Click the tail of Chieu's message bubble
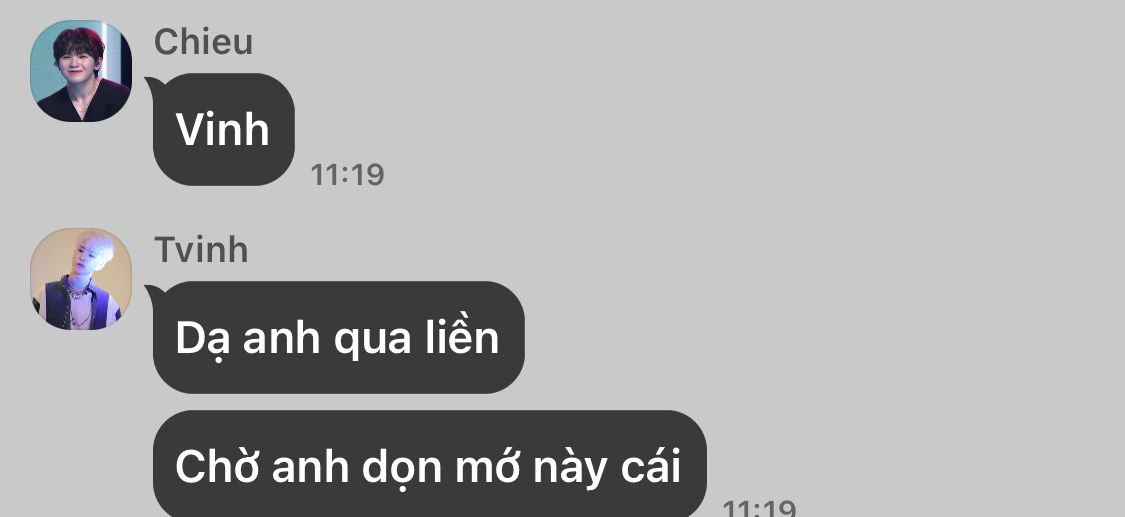The image size is (1125, 517). pos(152,85)
